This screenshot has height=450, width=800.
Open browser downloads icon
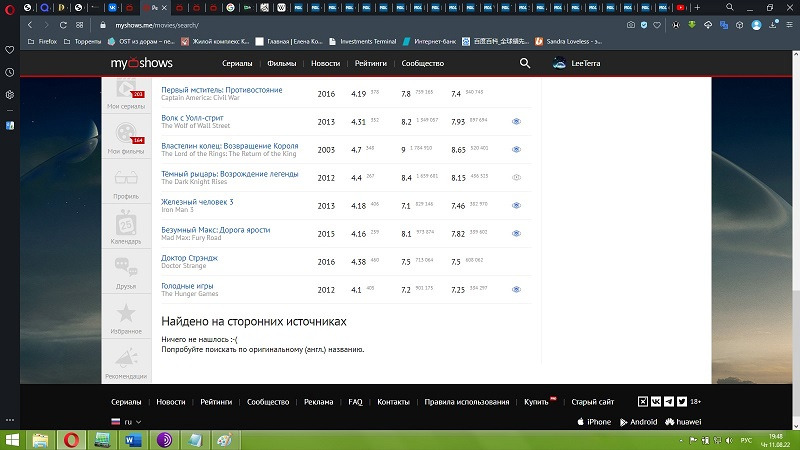coord(773,25)
